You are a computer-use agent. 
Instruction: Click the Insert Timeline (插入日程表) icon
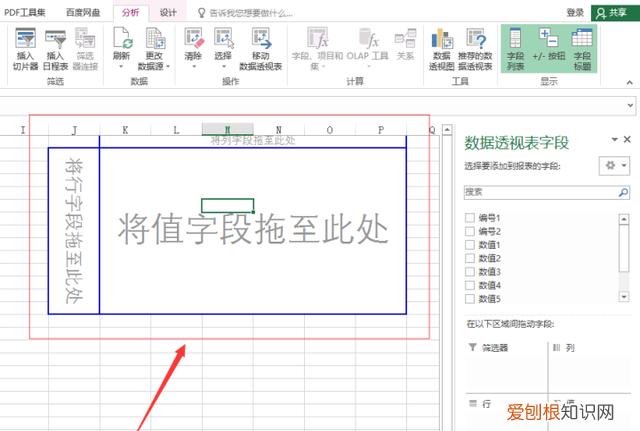point(56,38)
